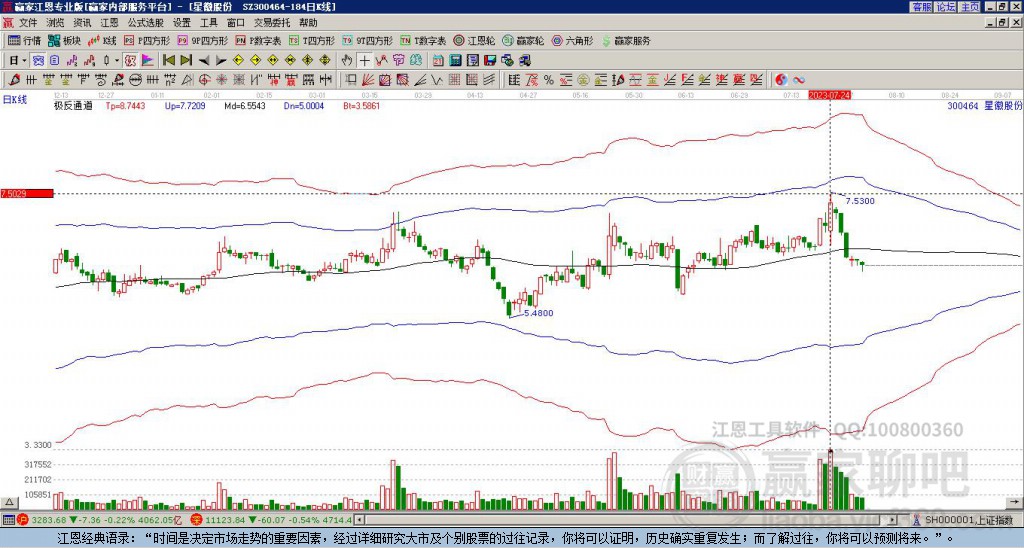Click the 深 index status icon
Viewport: 1024px width, 548px height.
195,520
